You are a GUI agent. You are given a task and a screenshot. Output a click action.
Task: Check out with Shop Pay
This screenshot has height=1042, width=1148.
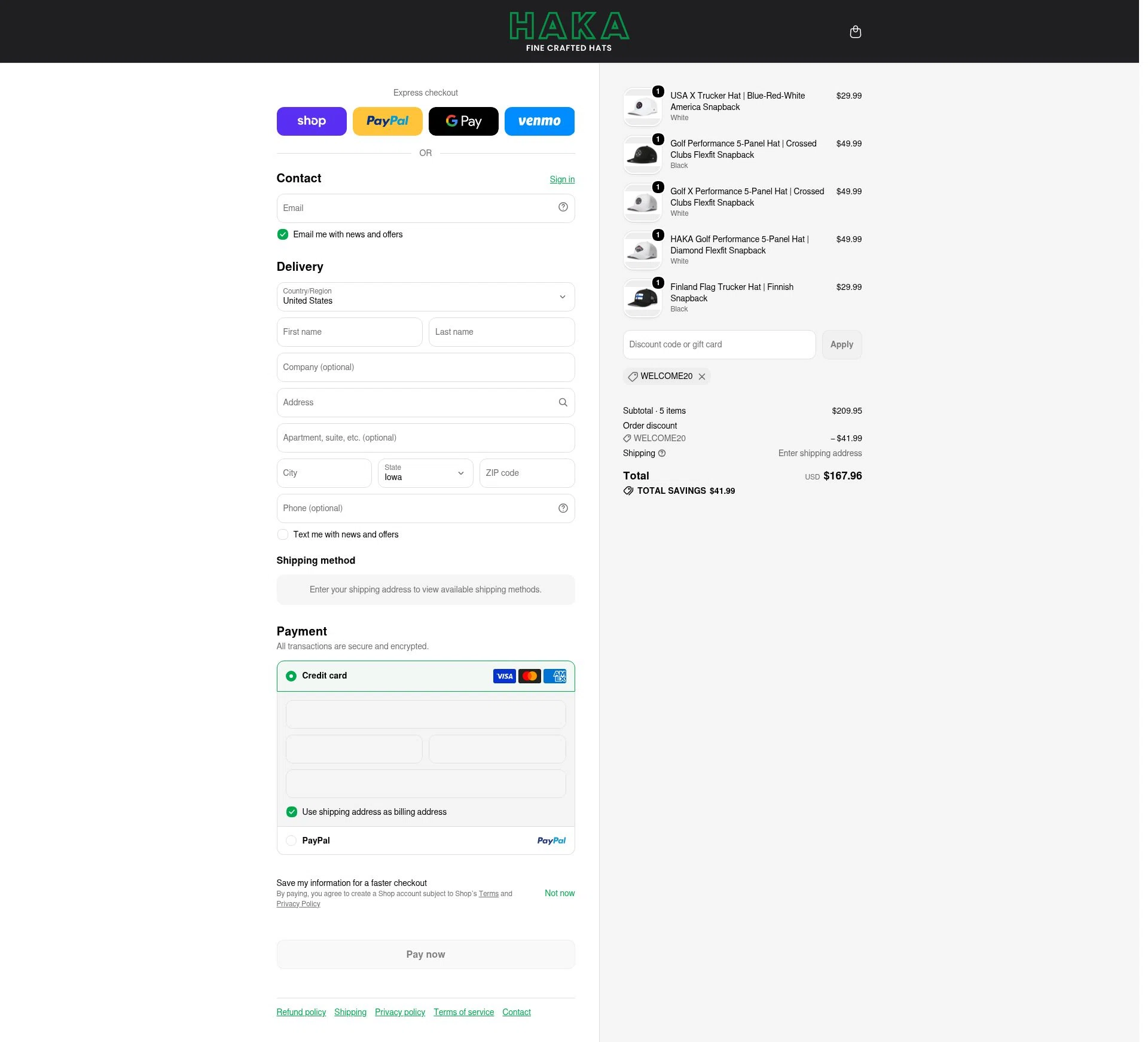coord(312,121)
